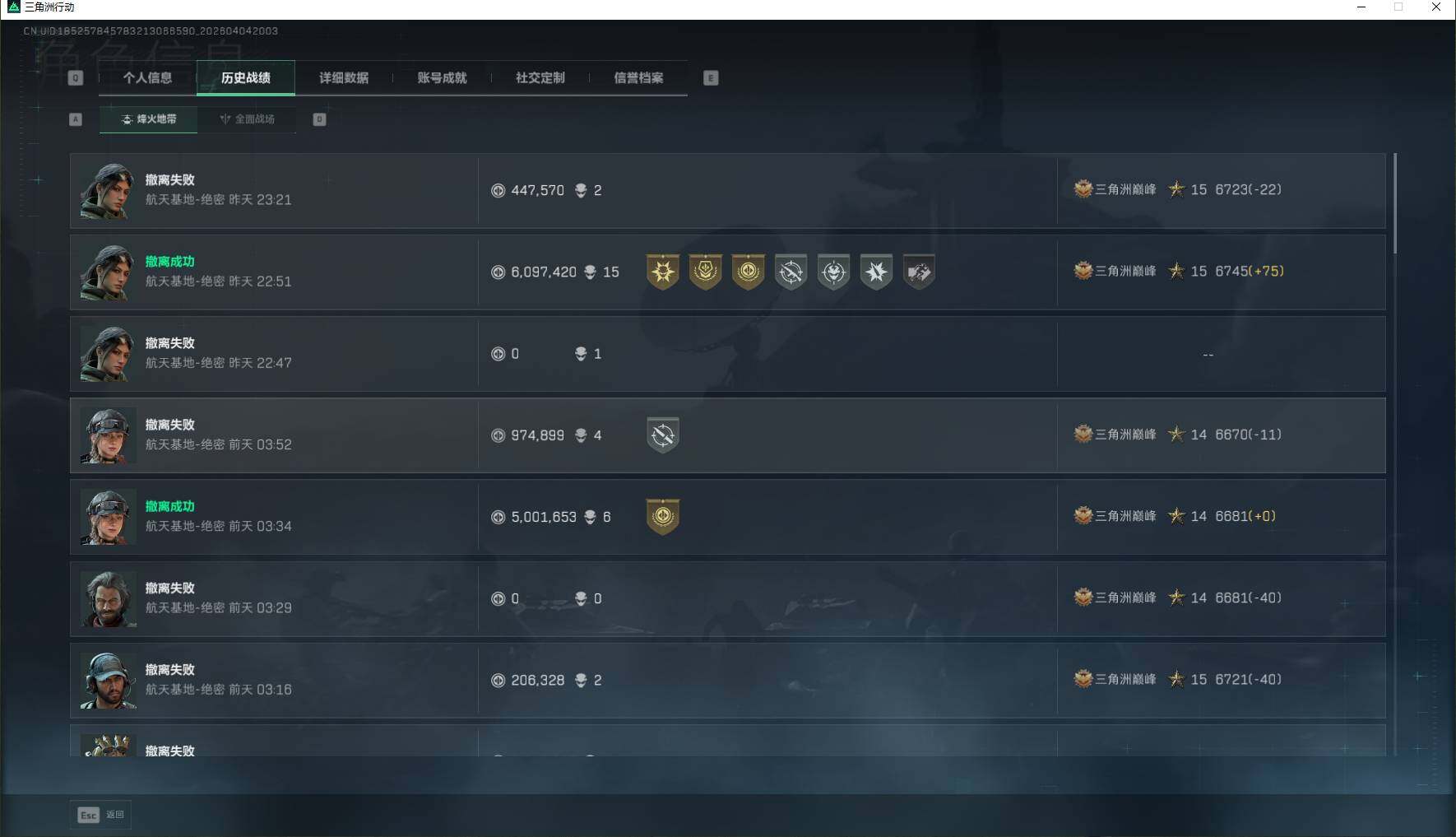This screenshot has height=837, width=1456.
Task: Click the Esc 返回 back button
Action: (100, 815)
